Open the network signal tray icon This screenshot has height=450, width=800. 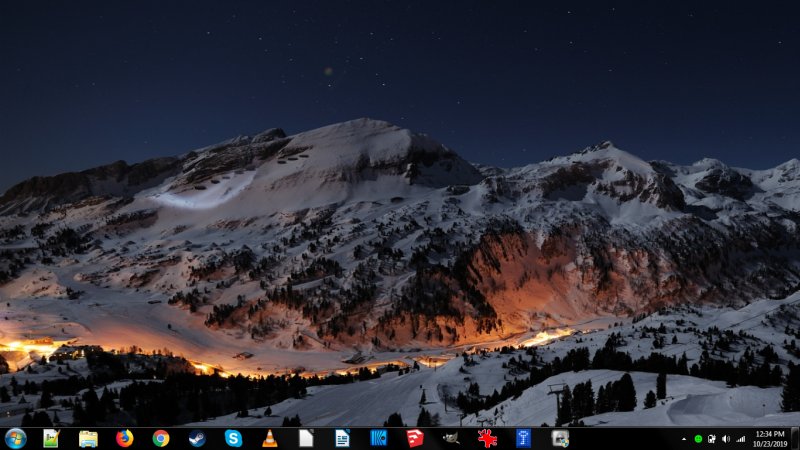pos(741,439)
